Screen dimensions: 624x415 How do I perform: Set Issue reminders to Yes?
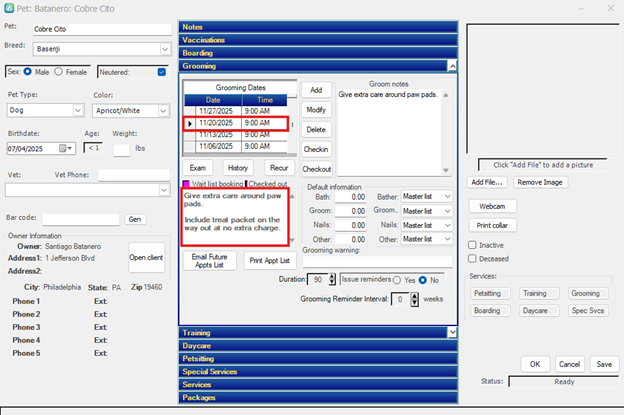coord(397,280)
